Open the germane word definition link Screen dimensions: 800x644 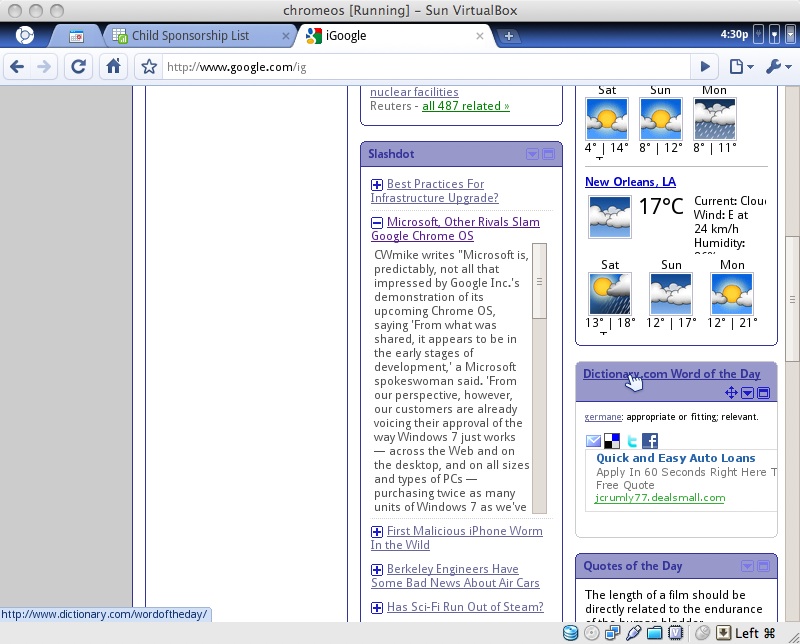(603, 417)
